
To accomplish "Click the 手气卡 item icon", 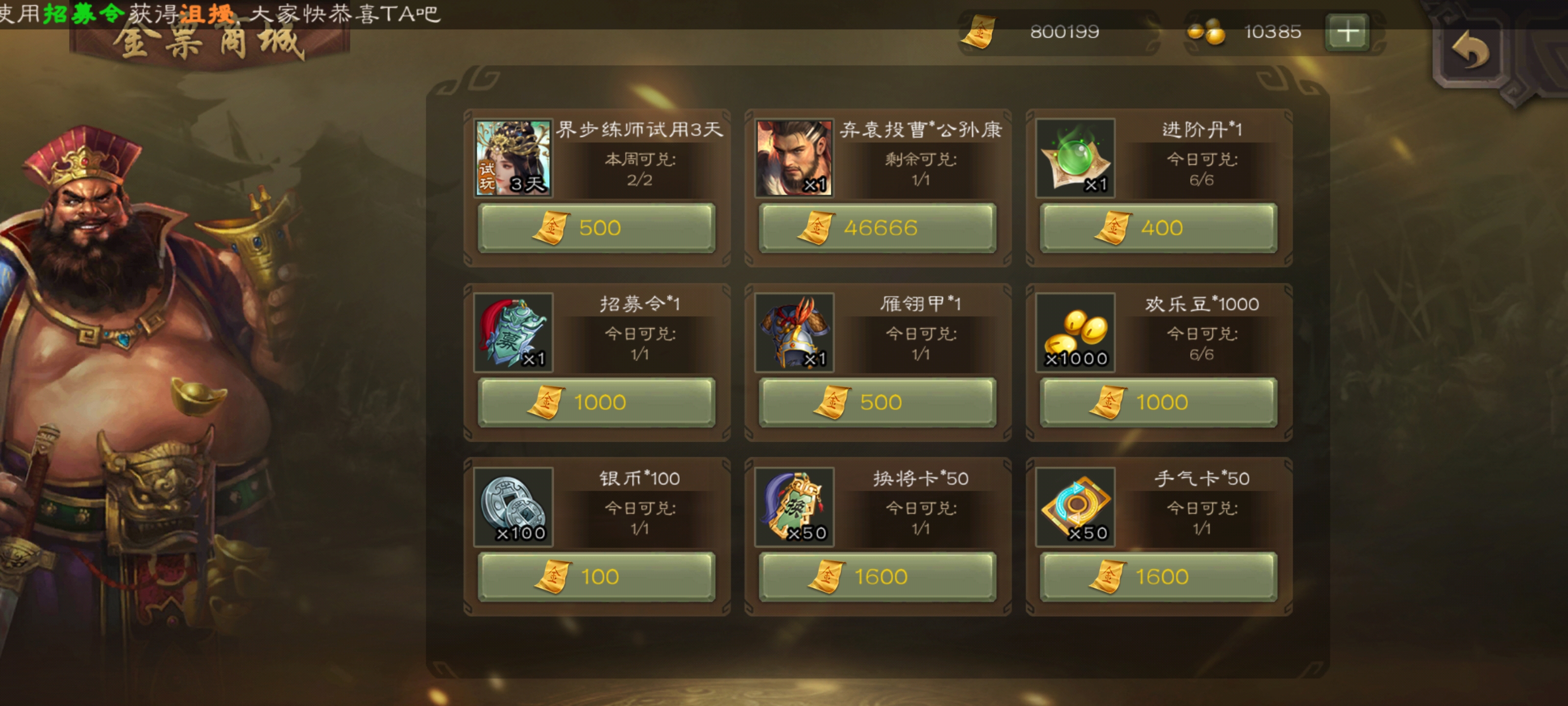I will [x=1075, y=506].
